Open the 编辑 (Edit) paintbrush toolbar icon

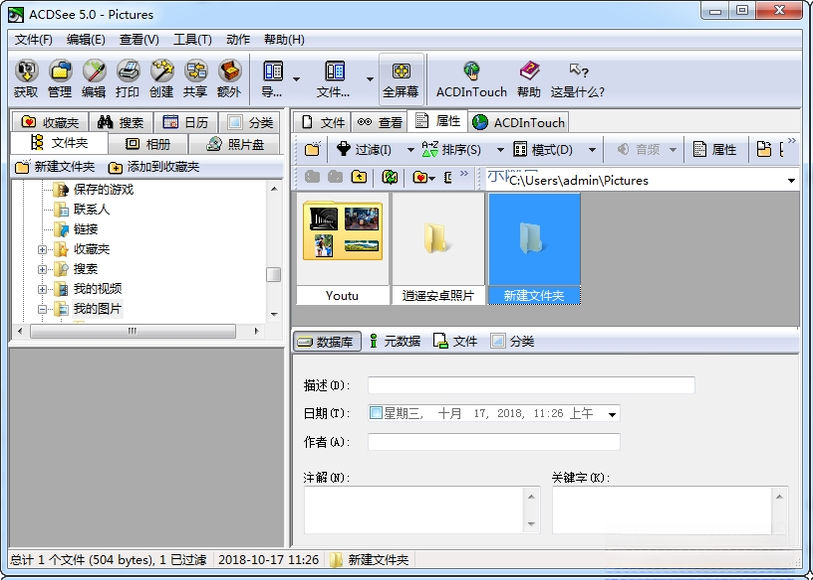click(x=93, y=79)
